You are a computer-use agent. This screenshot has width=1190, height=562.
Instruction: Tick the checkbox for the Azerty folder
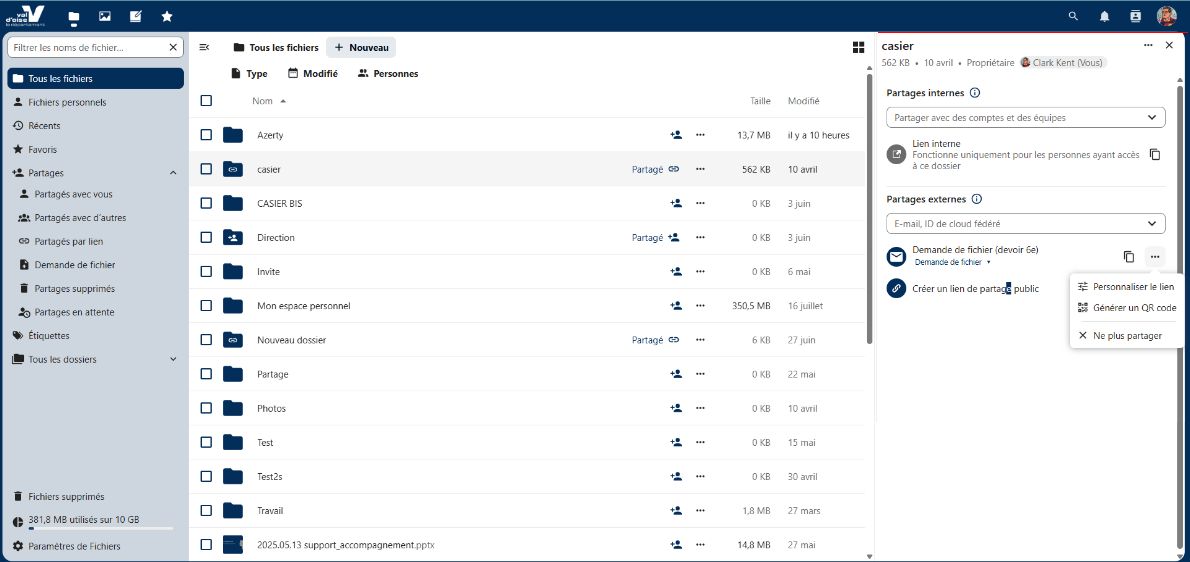[206, 135]
